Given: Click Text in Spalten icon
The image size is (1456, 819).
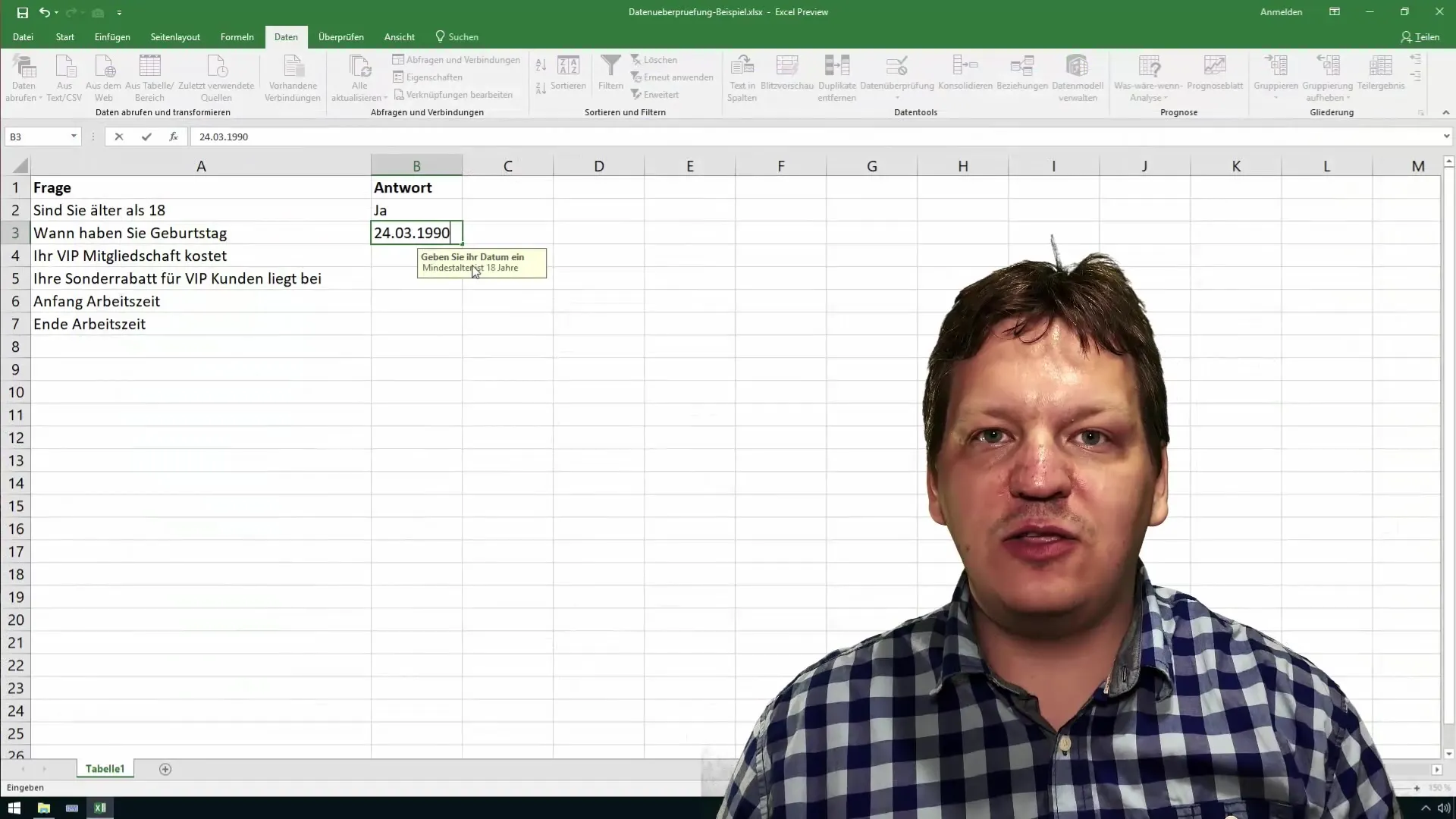Looking at the screenshot, I should pyautogui.click(x=742, y=79).
